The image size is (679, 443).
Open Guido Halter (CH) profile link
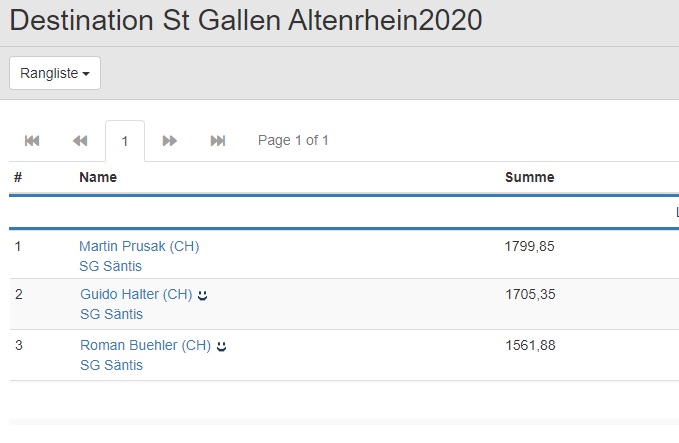(x=136, y=295)
